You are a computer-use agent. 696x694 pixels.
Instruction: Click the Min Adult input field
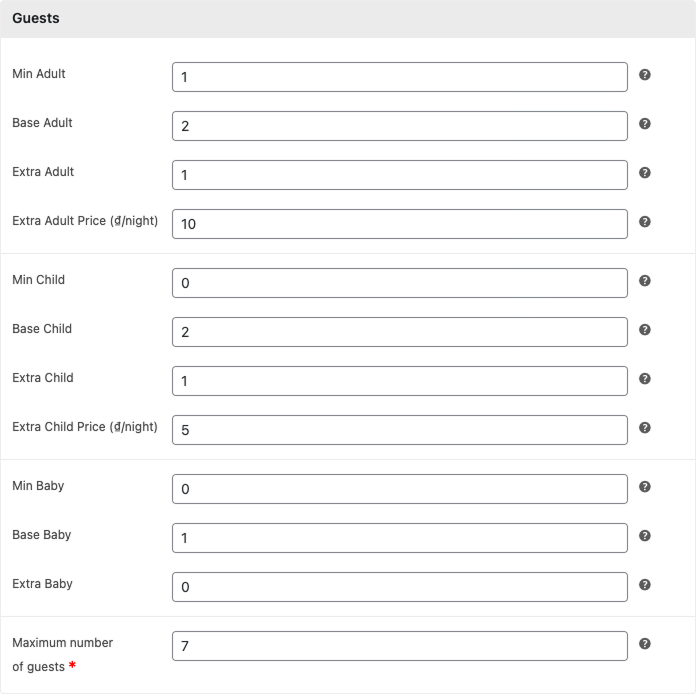(400, 77)
